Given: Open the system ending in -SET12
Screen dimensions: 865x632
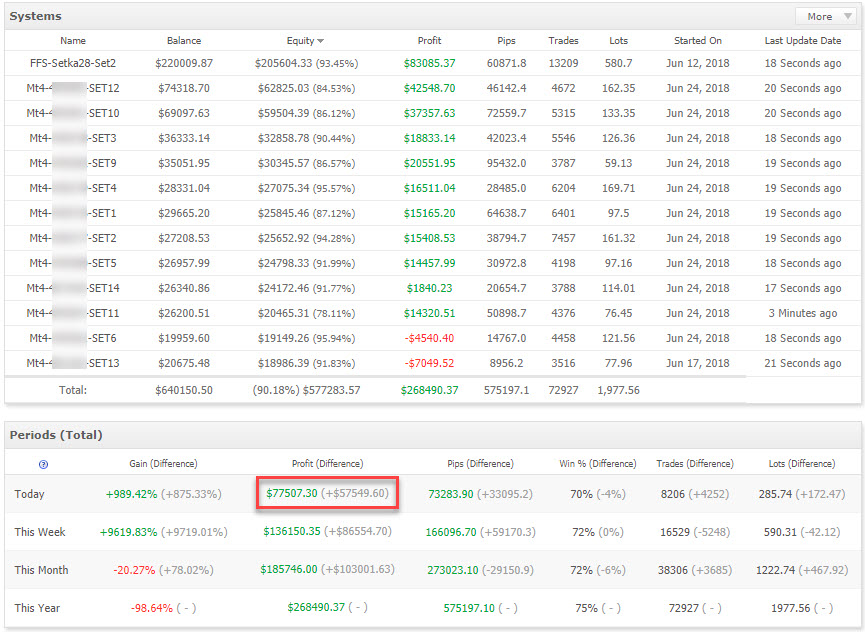Looking at the screenshot, I should 73,88.
